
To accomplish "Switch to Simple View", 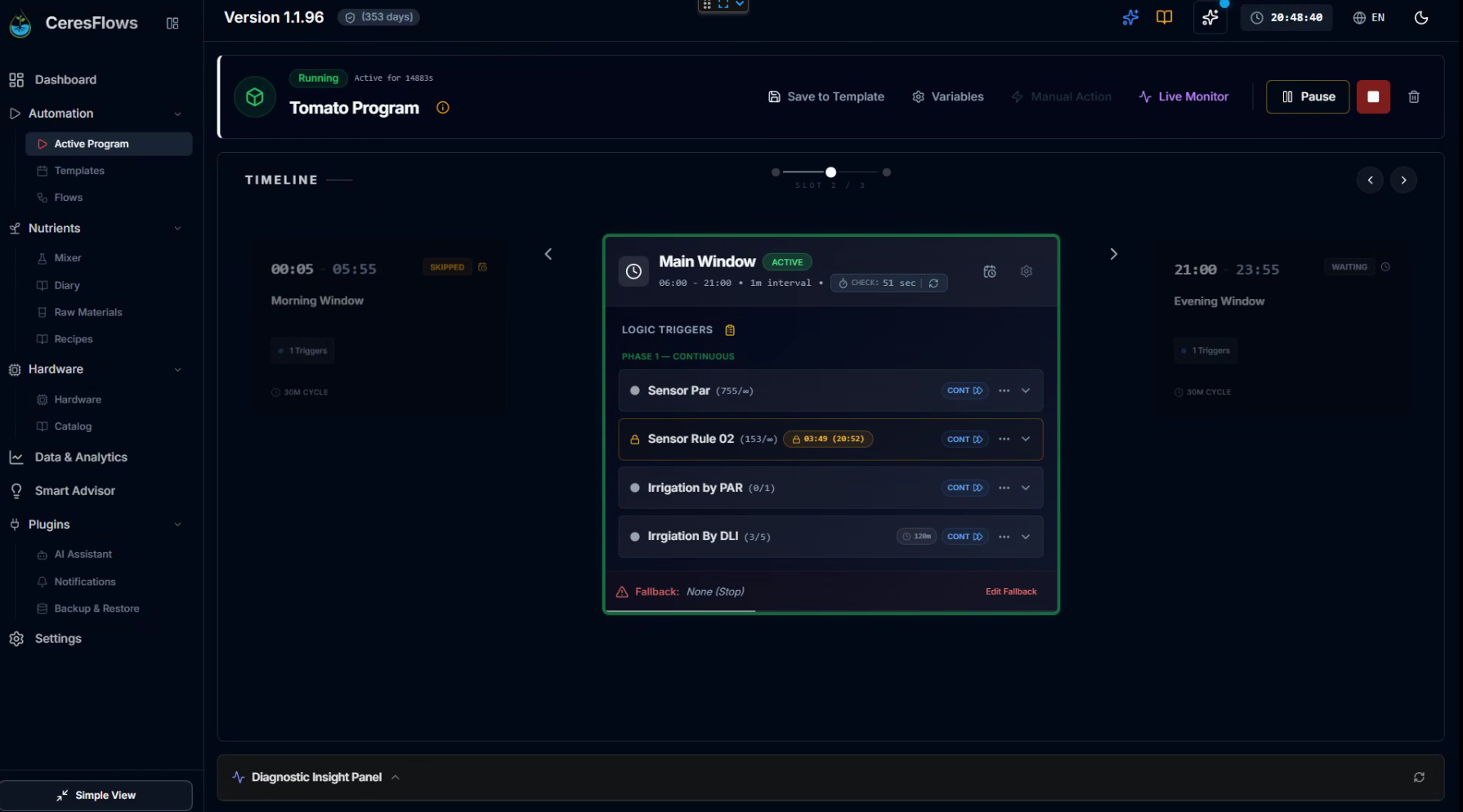I will 96,796.
